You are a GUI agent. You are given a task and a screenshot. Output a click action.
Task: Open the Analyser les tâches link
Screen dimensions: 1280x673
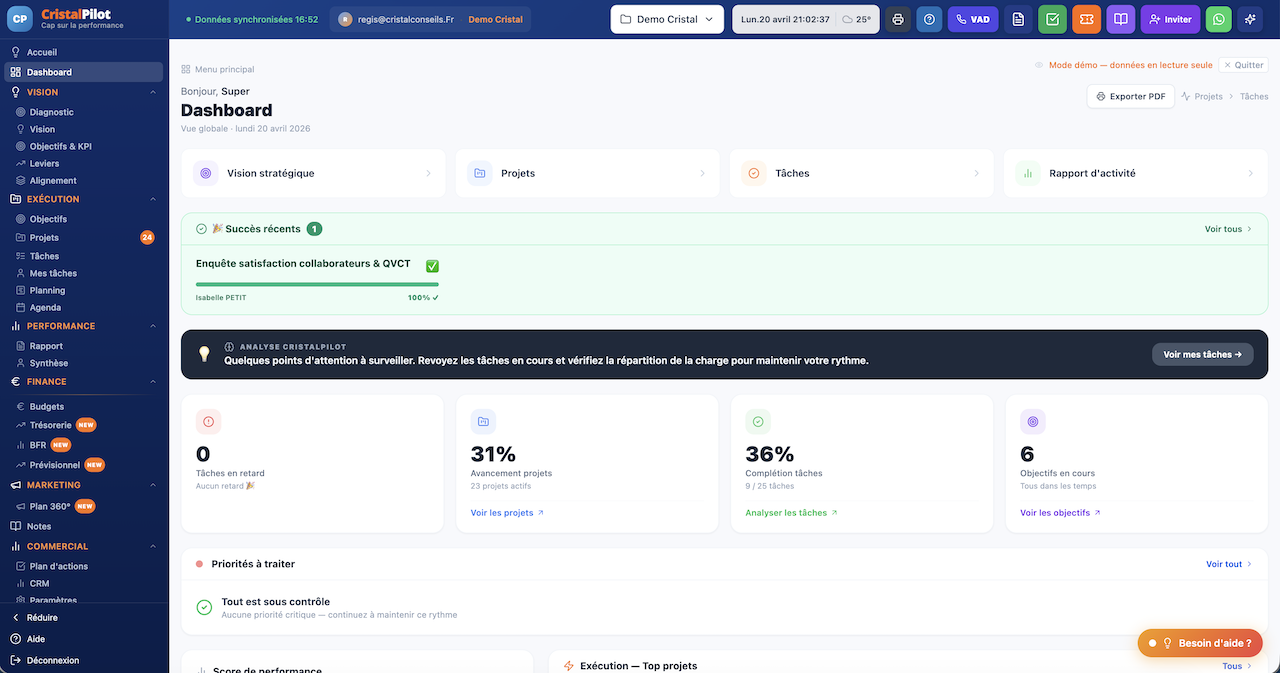791,513
